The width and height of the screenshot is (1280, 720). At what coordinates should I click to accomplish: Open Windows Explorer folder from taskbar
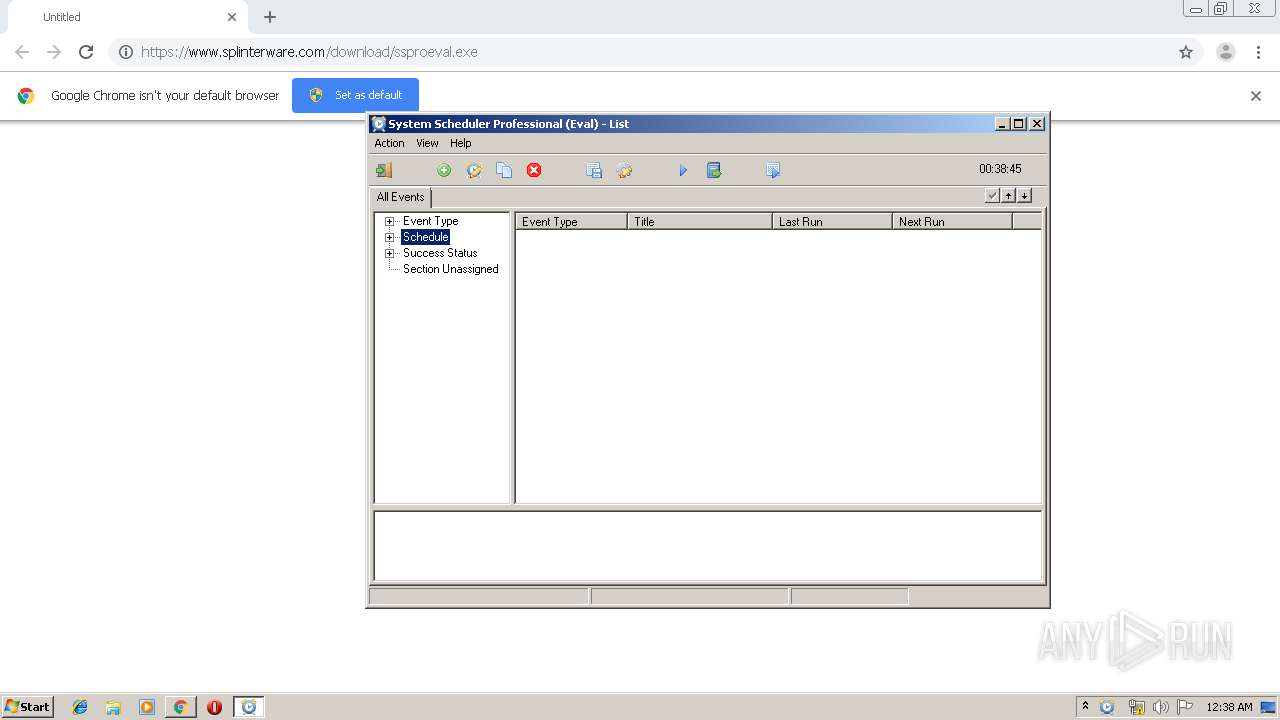click(x=113, y=707)
